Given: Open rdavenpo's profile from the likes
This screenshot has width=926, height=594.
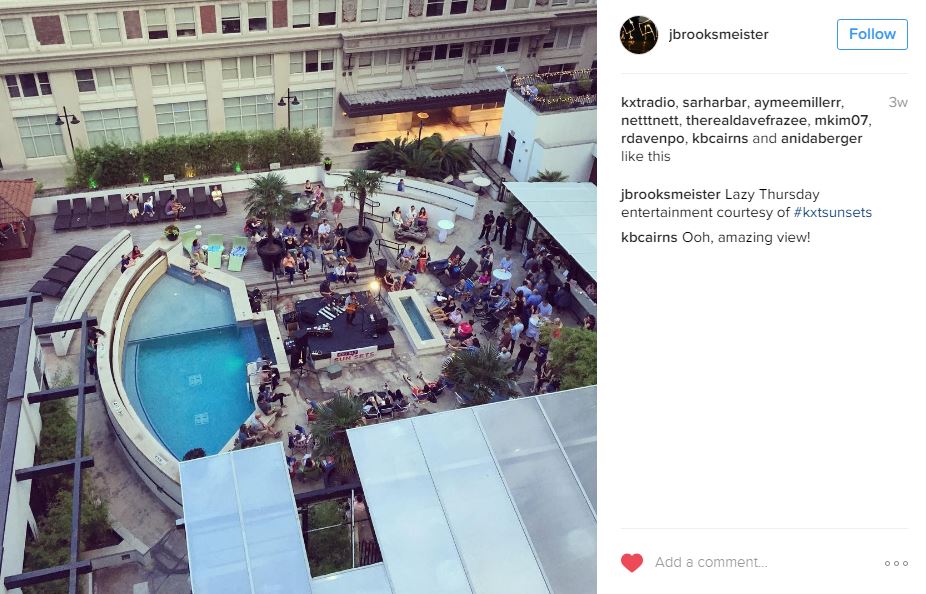Looking at the screenshot, I should point(652,138).
